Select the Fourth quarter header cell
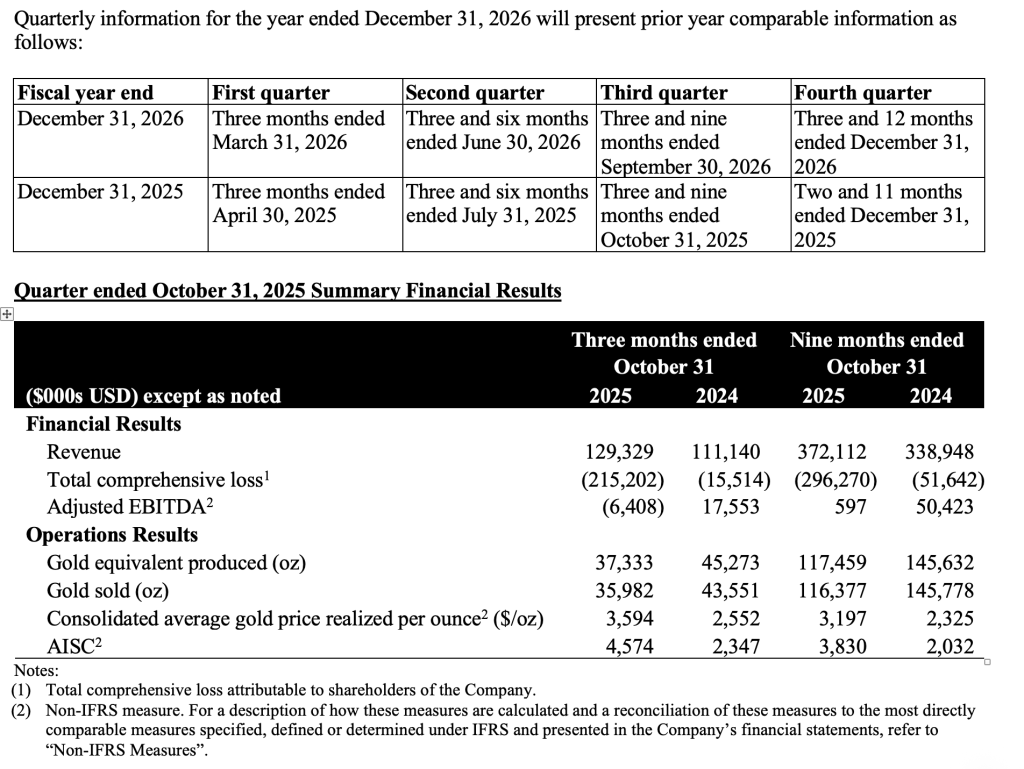Image resolution: width=1024 pixels, height=769 pixels. [862, 93]
